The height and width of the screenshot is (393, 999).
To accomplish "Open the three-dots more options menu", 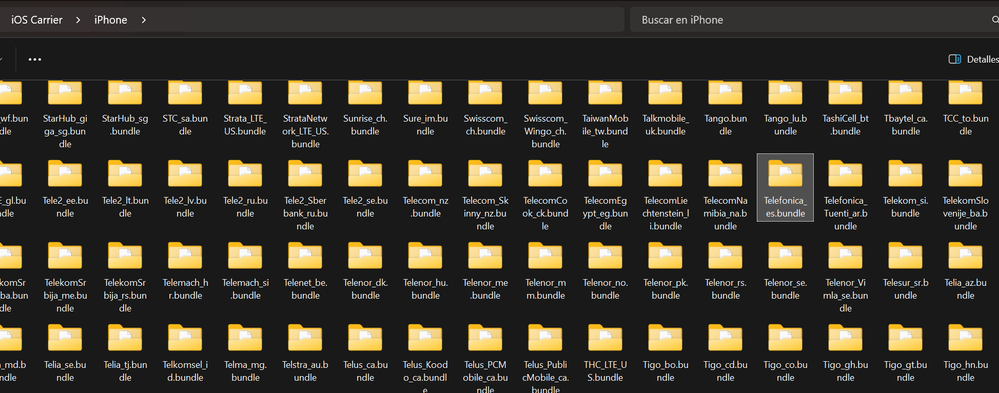I will point(34,59).
